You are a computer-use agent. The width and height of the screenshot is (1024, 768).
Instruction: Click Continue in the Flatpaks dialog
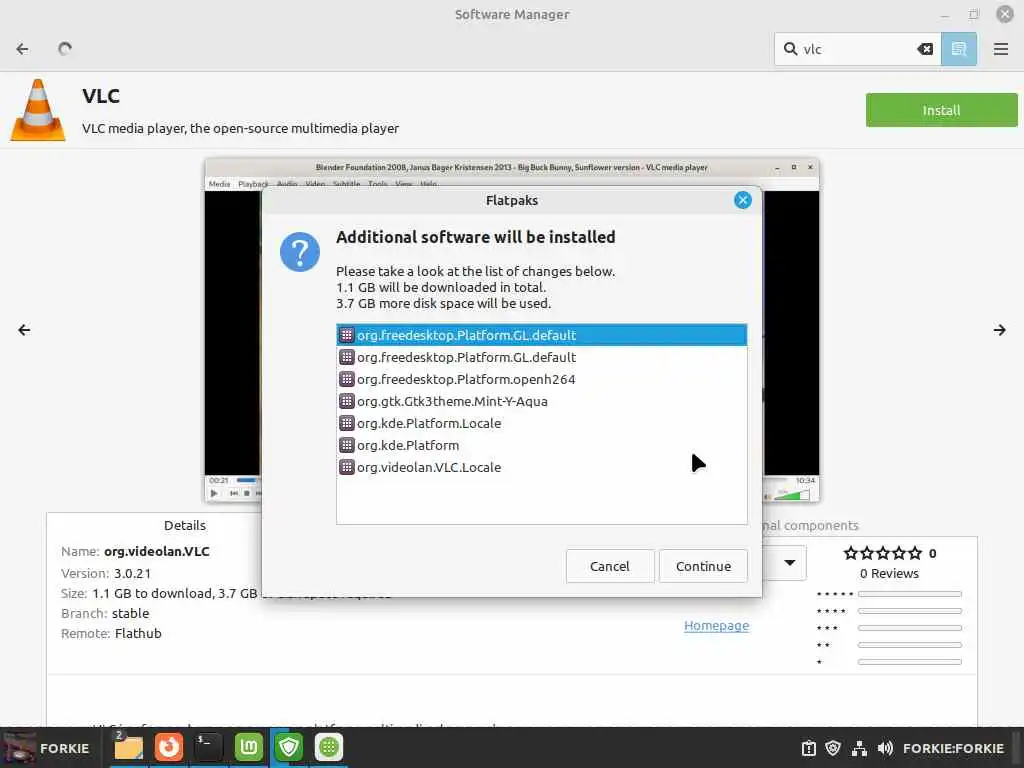tap(703, 566)
